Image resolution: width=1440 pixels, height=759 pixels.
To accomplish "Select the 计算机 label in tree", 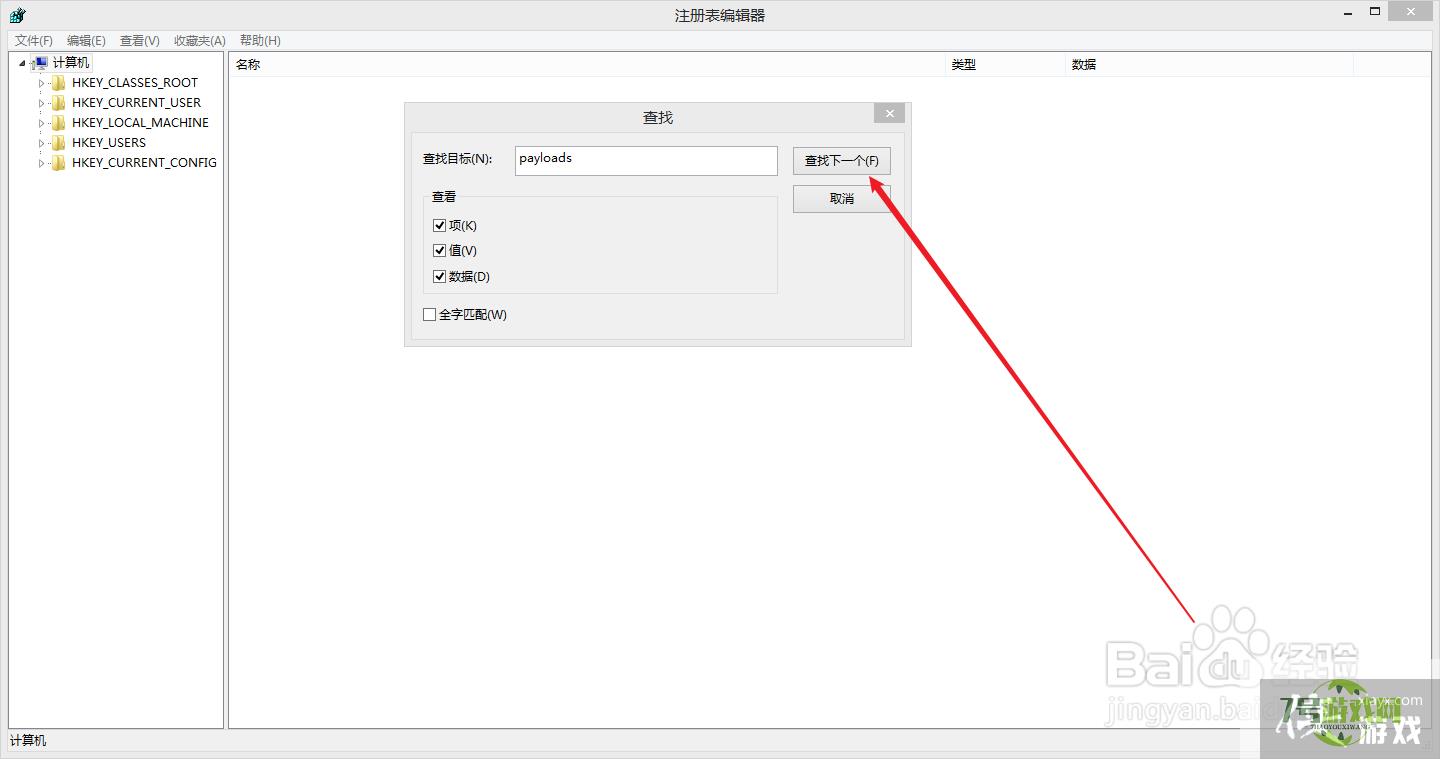I will [71, 63].
